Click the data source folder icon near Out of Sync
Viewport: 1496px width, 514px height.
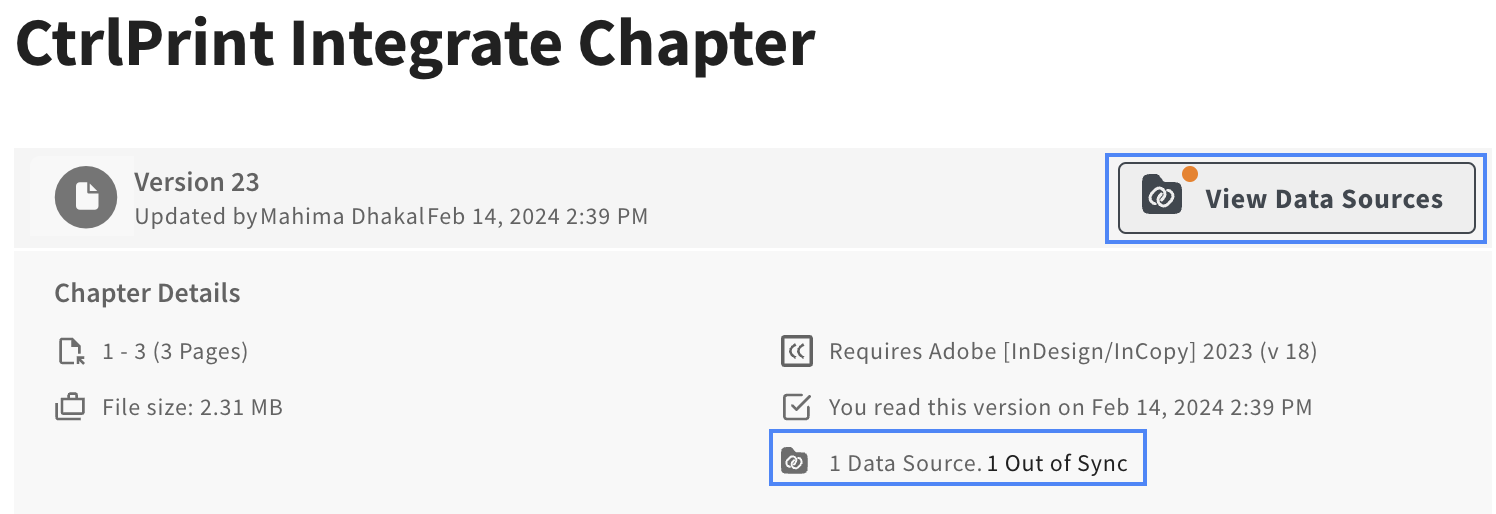pyautogui.click(x=794, y=462)
